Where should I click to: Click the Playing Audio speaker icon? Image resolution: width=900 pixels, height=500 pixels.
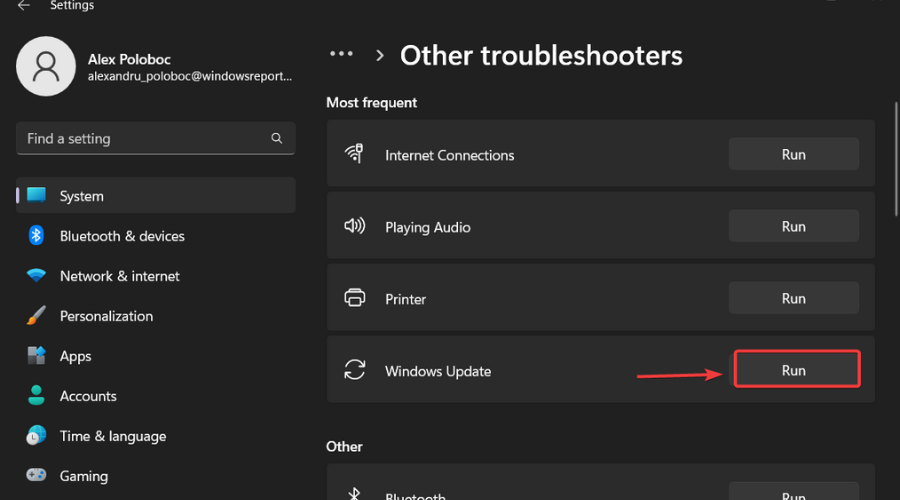click(354, 227)
